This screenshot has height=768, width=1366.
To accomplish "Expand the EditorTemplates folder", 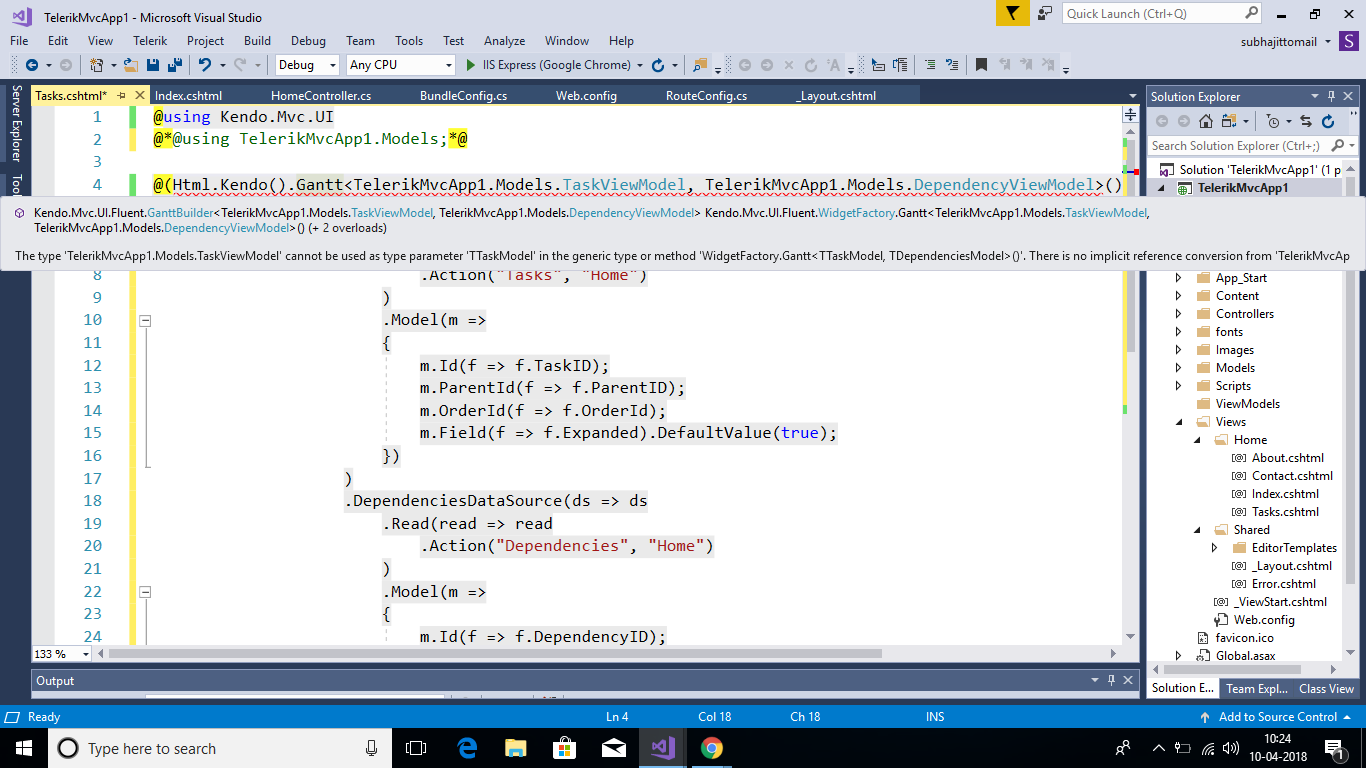I will coord(1214,548).
